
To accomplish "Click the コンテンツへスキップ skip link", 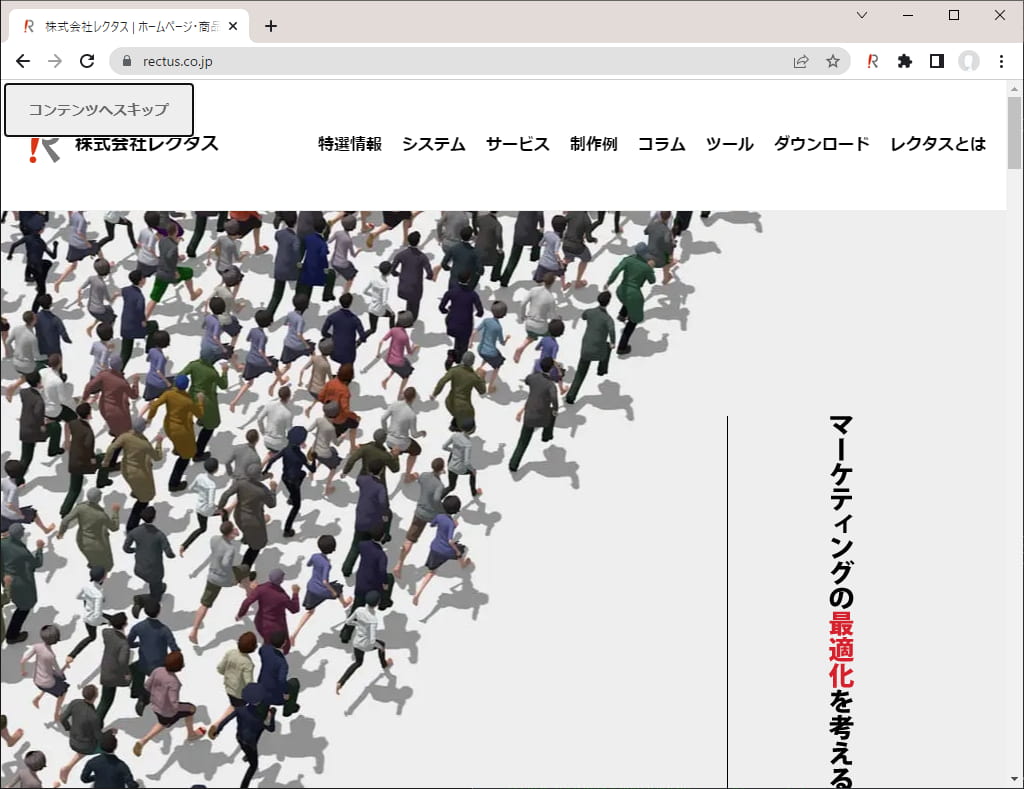I will coord(99,110).
